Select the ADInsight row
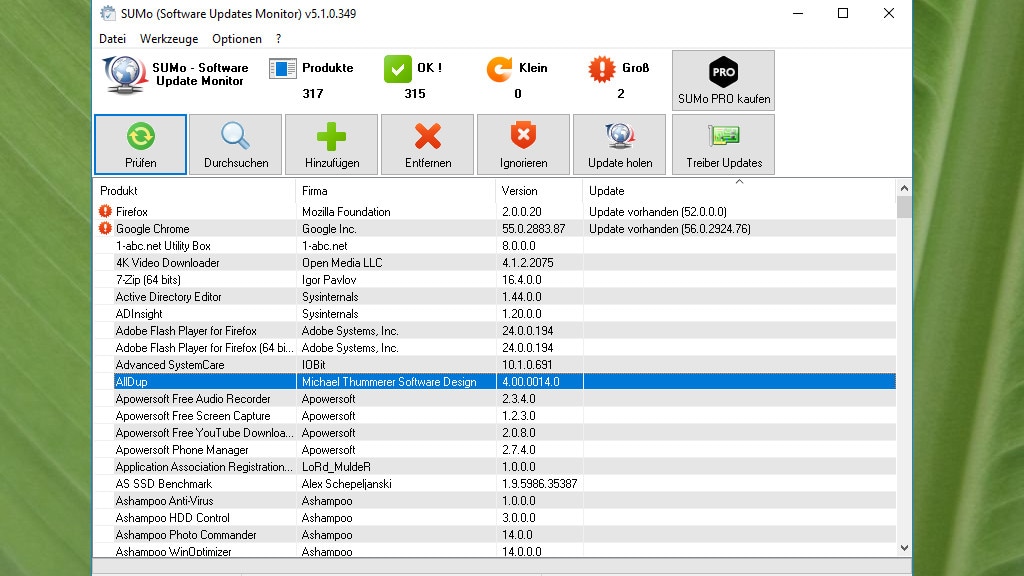 [495, 313]
